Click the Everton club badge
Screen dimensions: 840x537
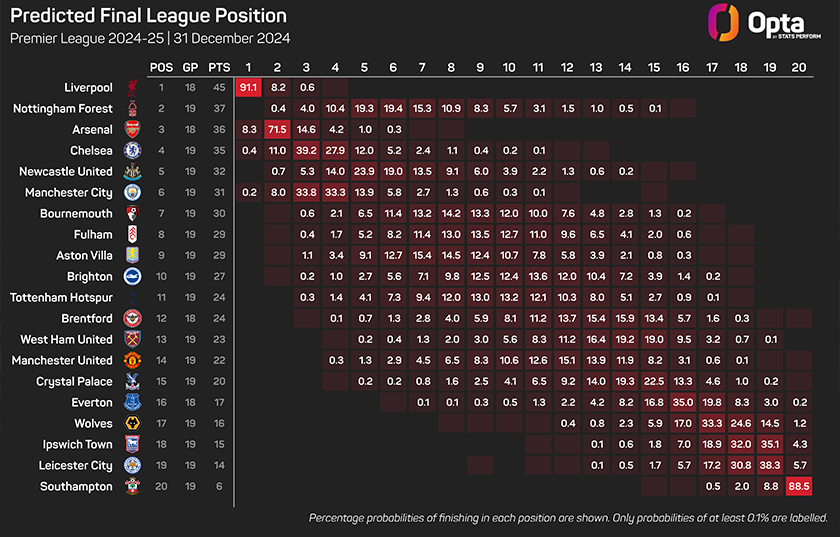[x=132, y=402]
